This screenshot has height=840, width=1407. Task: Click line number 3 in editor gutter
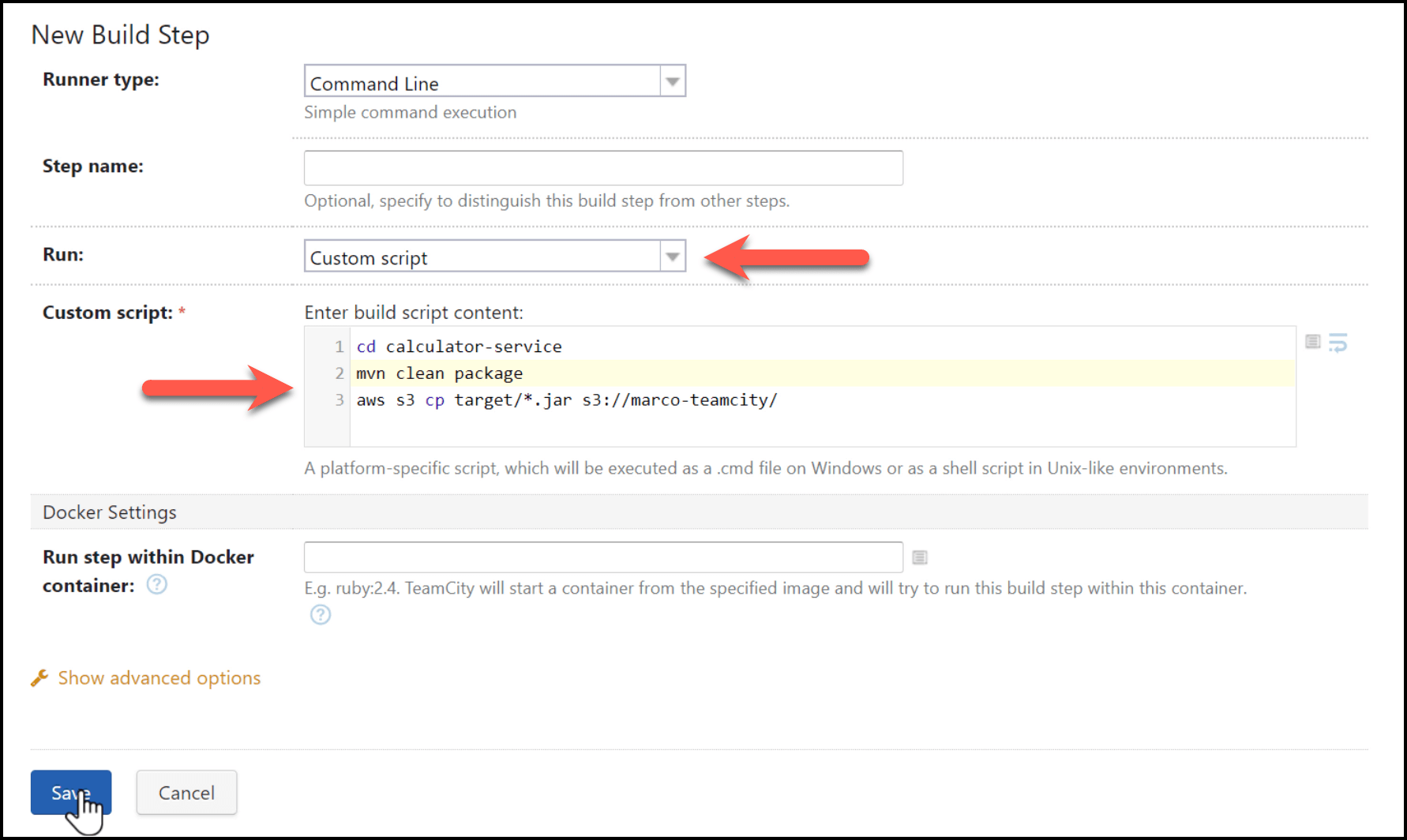click(340, 400)
